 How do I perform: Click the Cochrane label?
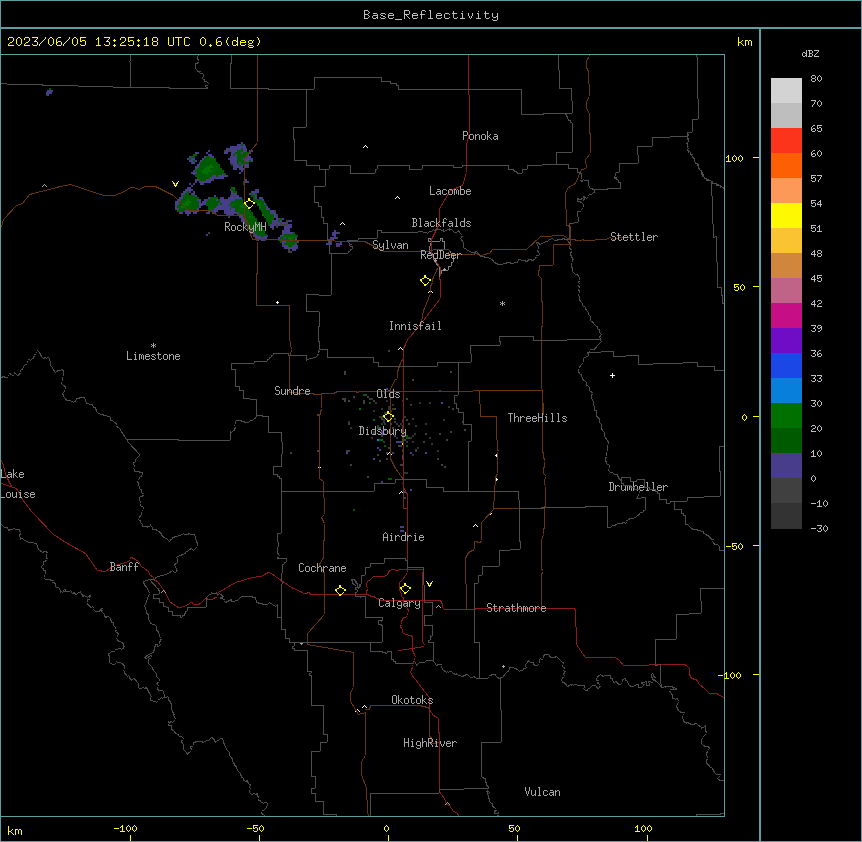click(322, 568)
